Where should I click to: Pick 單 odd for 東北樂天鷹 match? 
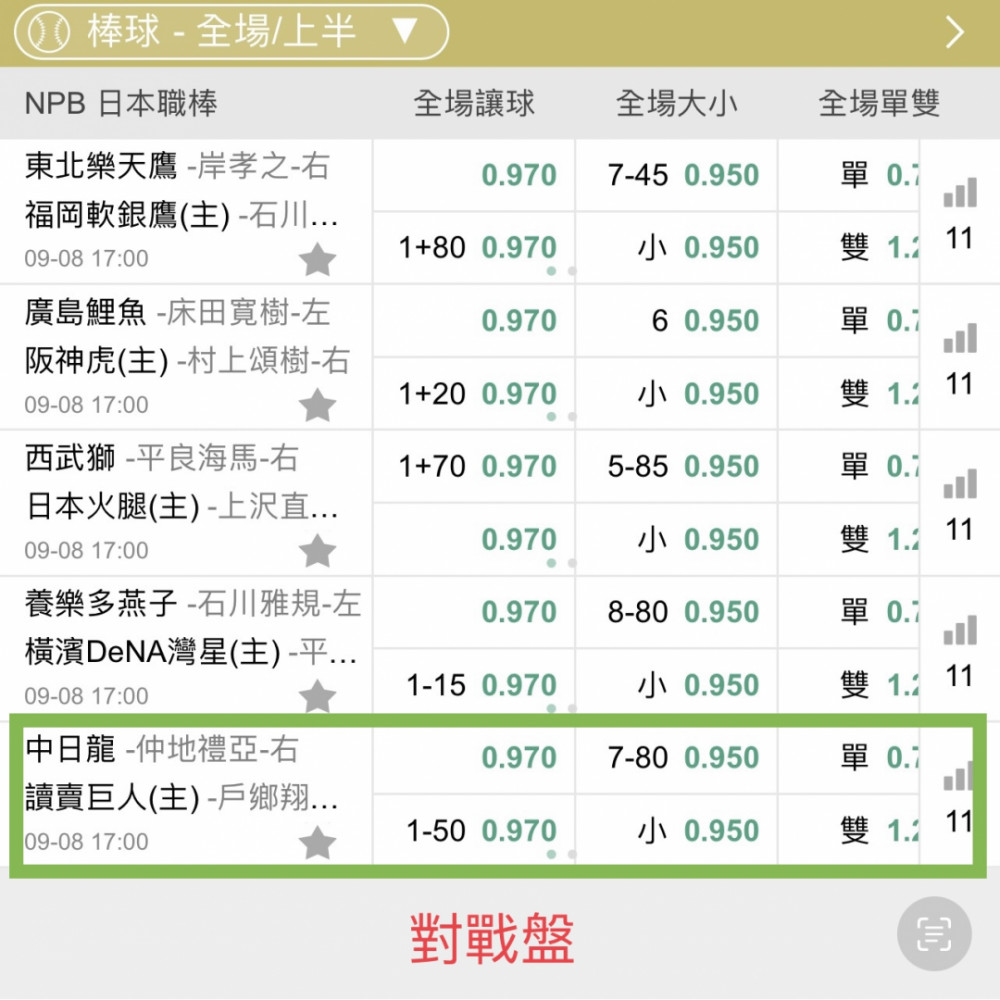click(x=849, y=175)
